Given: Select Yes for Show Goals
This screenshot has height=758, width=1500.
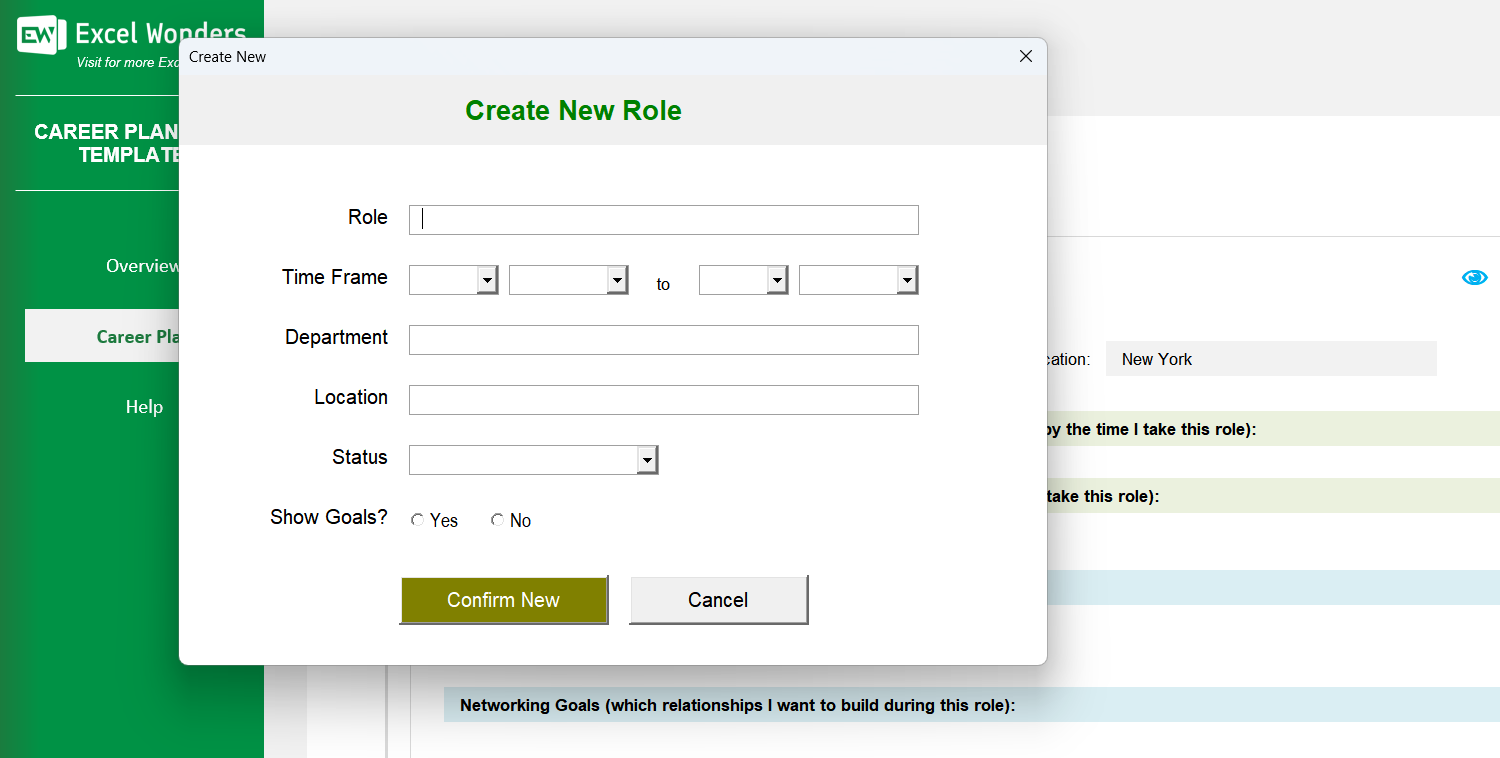Looking at the screenshot, I should pyautogui.click(x=418, y=518).
